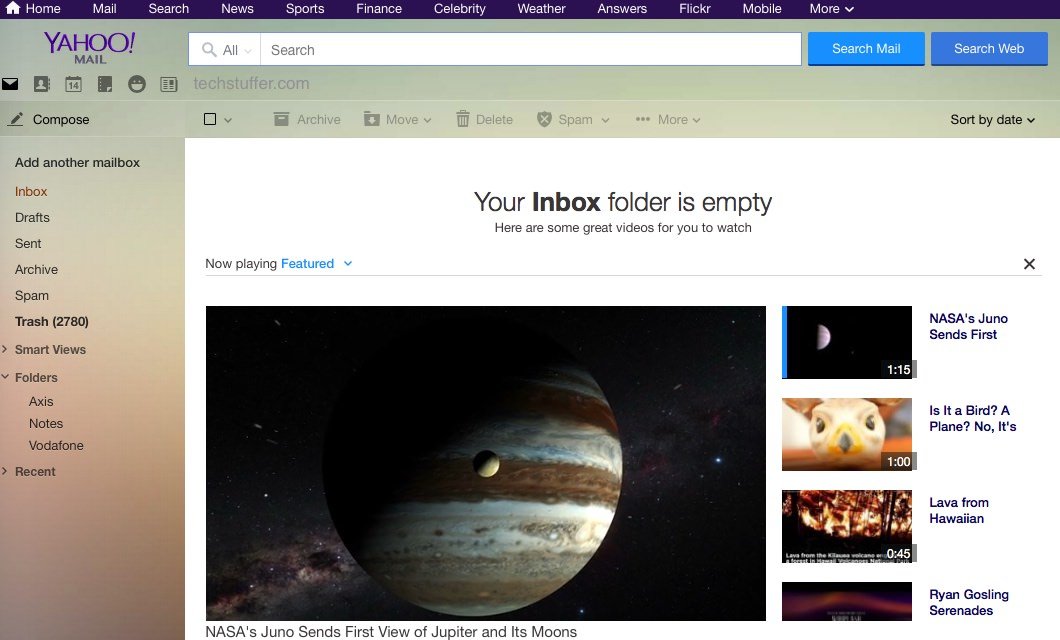1060x640 pixels.
Task: Click Add another mailbox
Action: point(77,162)
